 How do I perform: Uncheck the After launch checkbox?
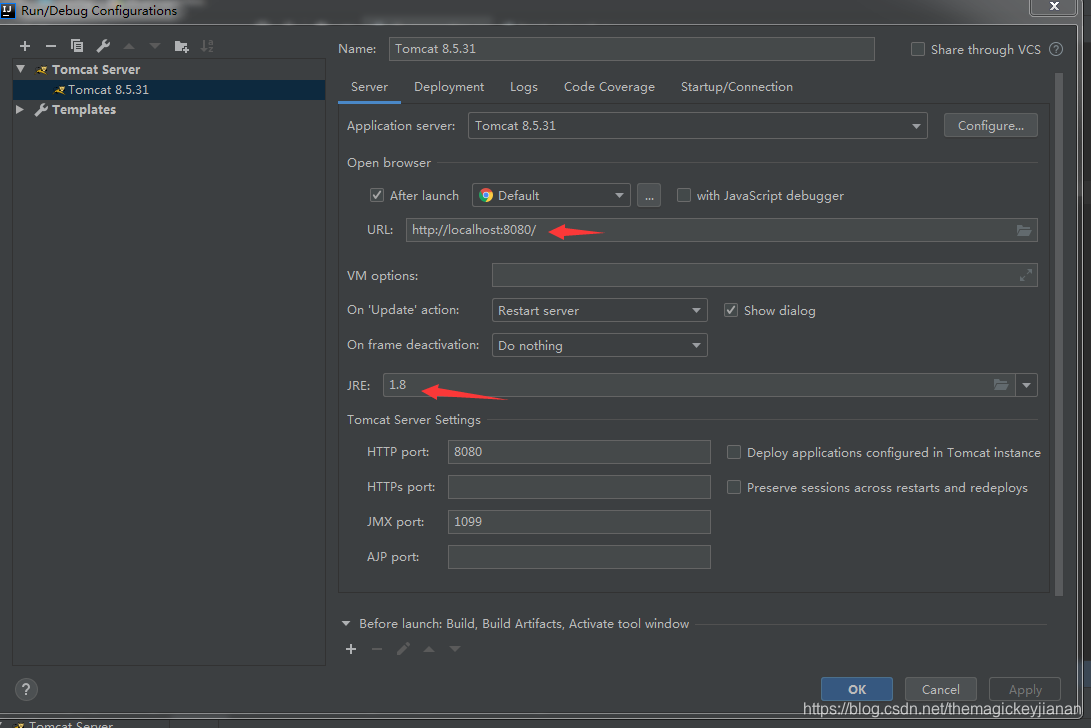(x=376, y=196)
